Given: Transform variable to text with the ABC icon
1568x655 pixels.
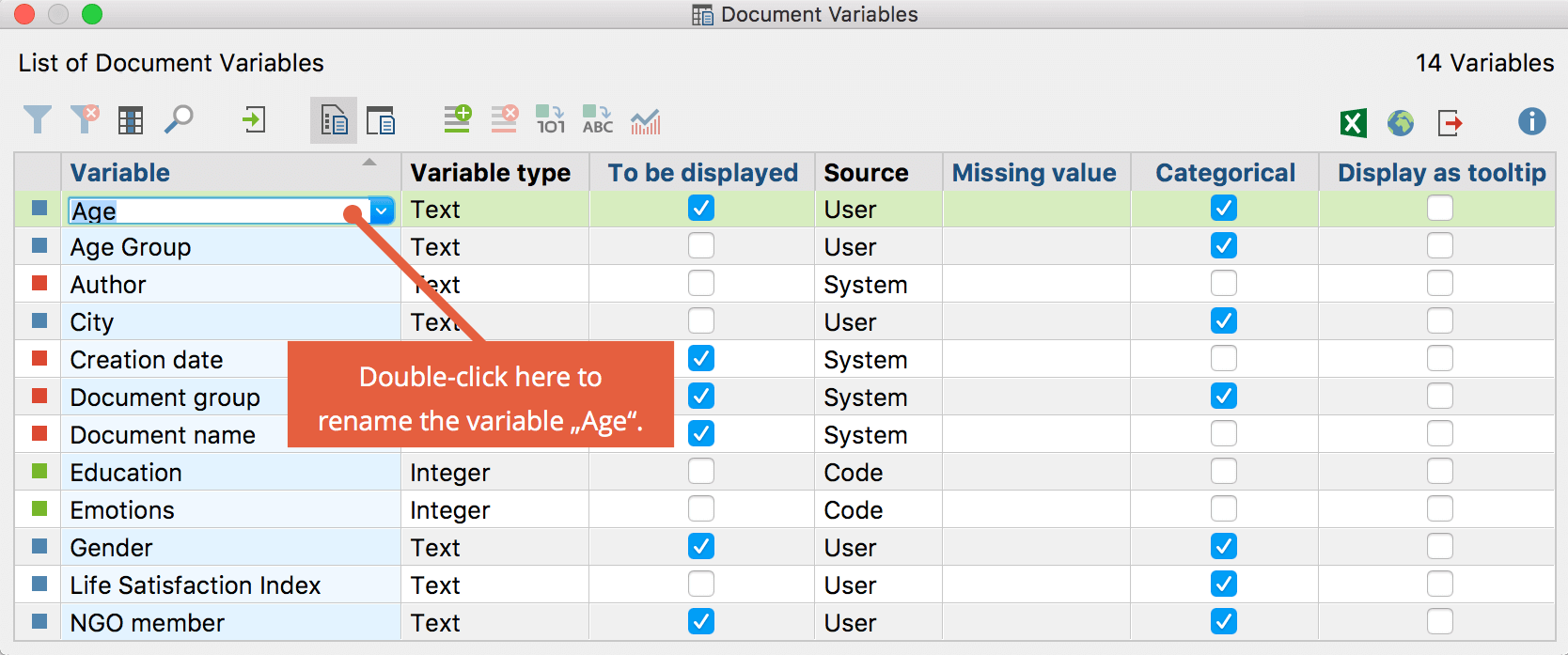Looking at the screenshot, I should point(598,119).
